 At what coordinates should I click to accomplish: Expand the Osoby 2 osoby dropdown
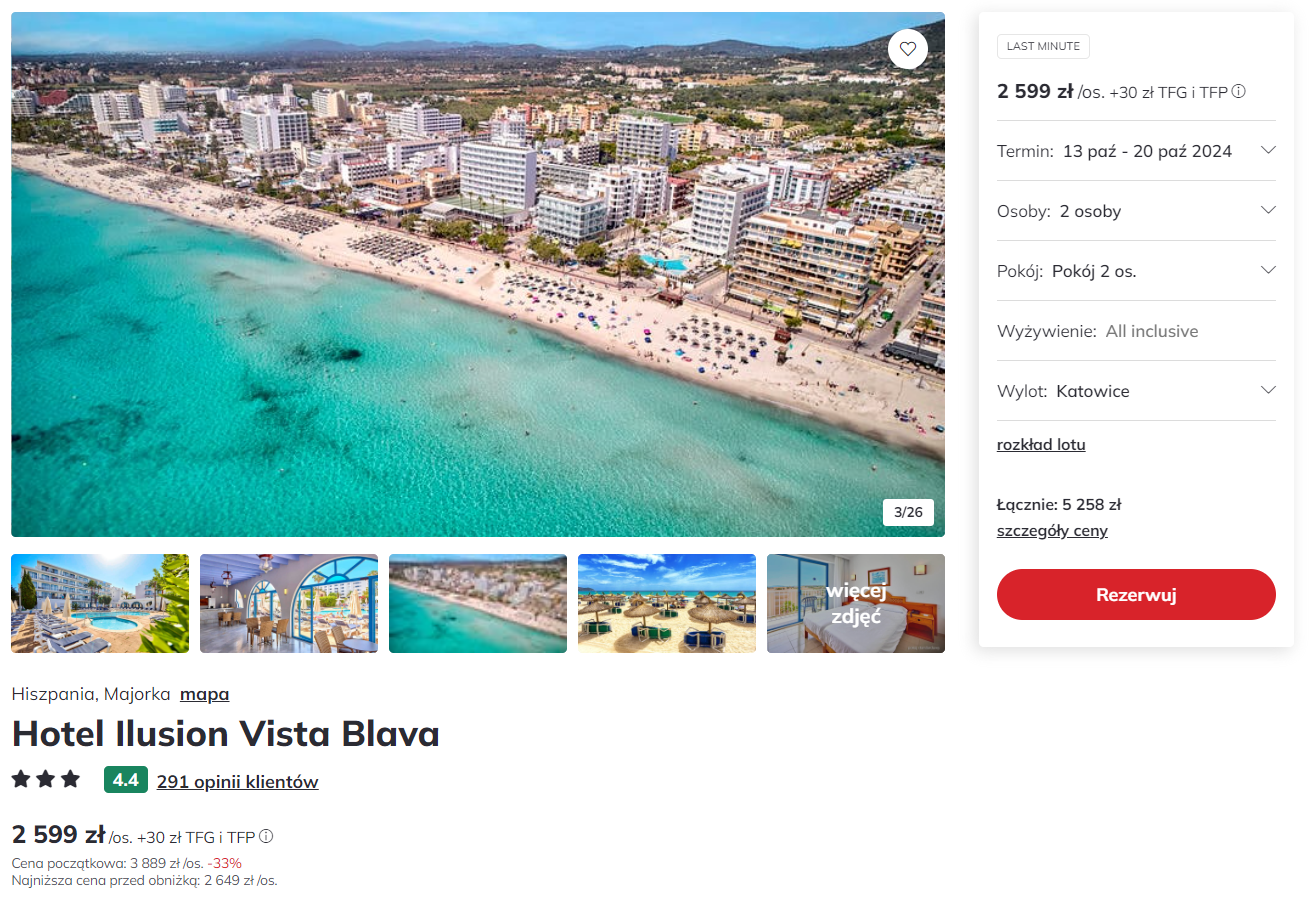(x=1136, y=211)
